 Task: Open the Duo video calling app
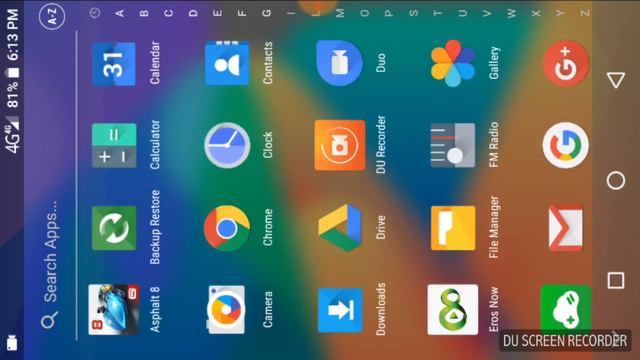(340, 63)
